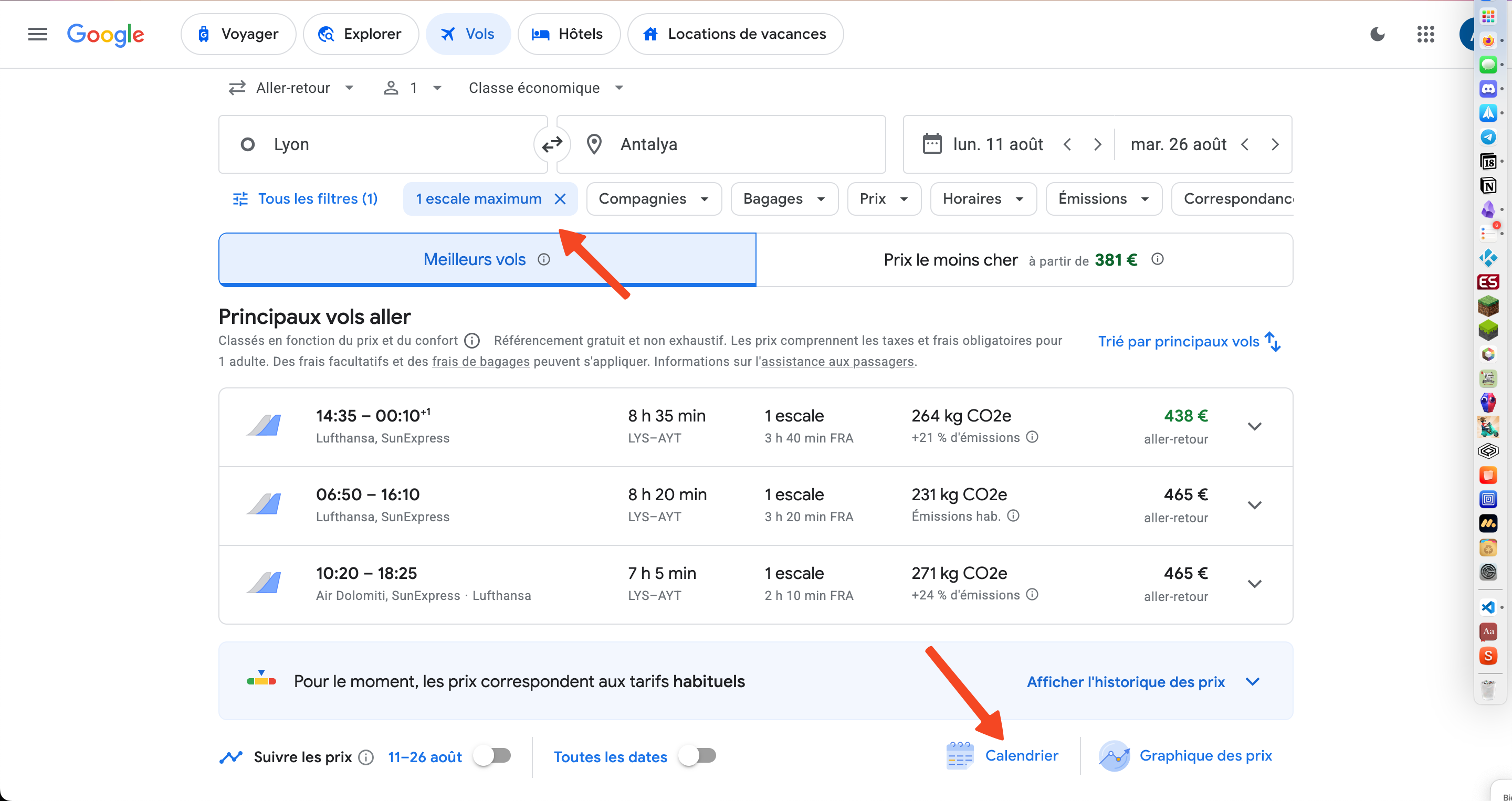The height and width of the screenshot is (801, 1512).
Task: Open the Compagnies filter dropdown
Action: pyautogui.click(x=654, y=199)
